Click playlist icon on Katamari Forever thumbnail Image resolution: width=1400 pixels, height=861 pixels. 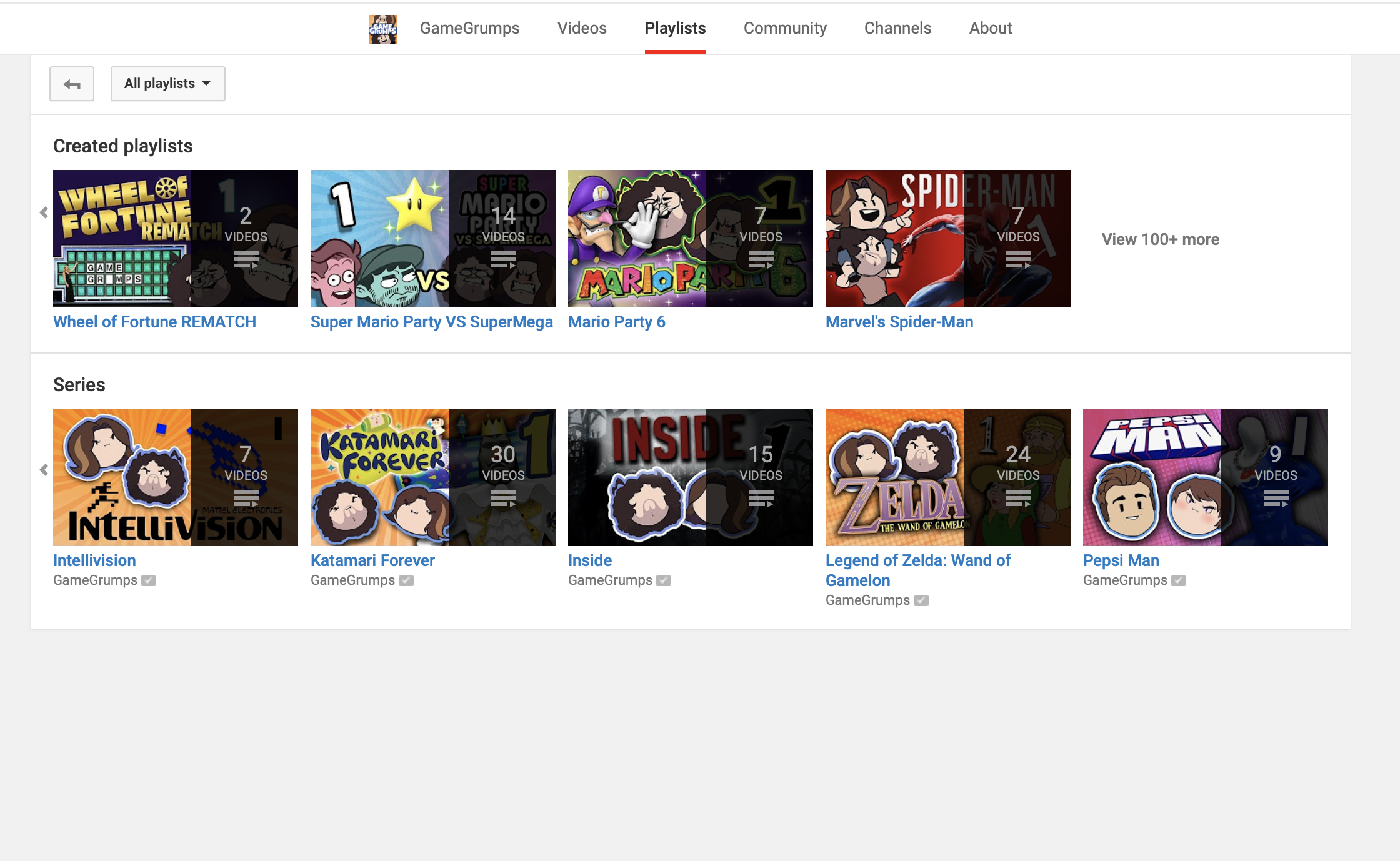[x=503, y=498]
